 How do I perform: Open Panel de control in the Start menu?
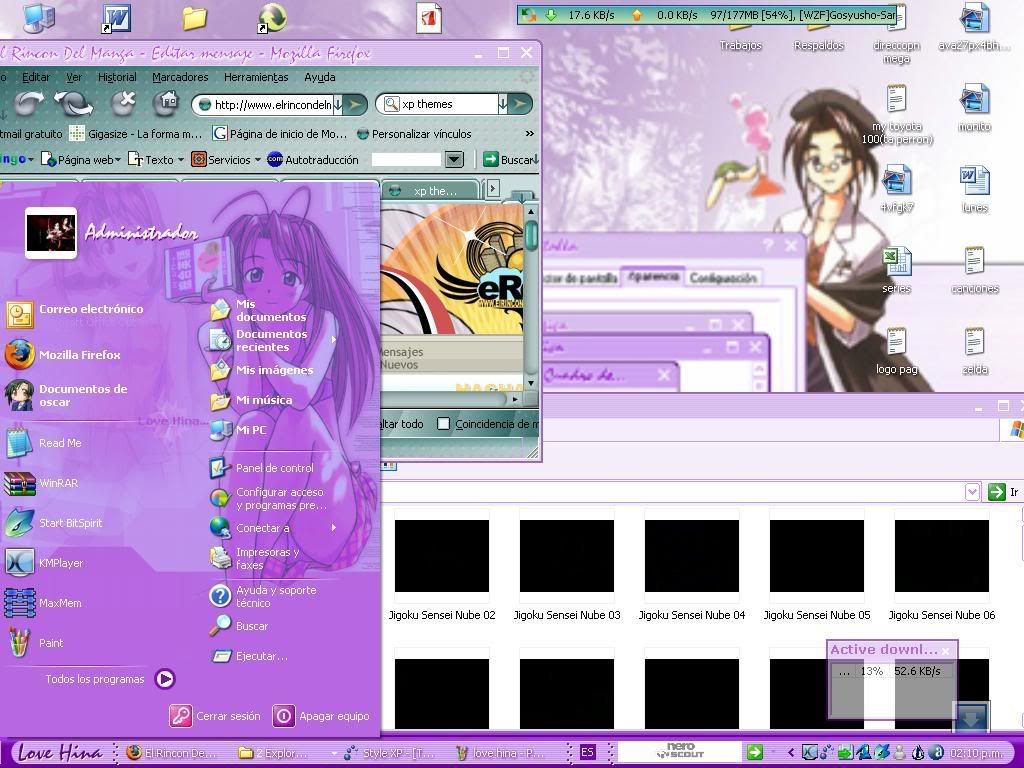coord(263,468)
